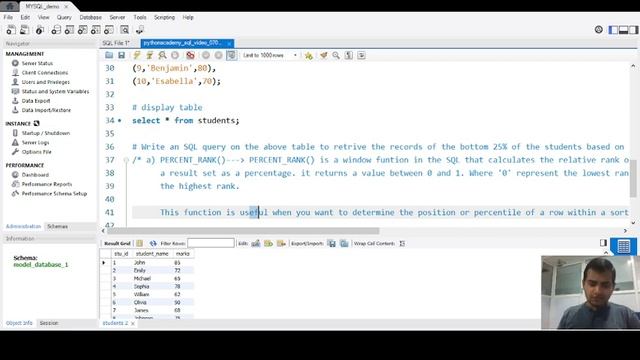Screen dimensions: 640x360
Task: Click editor horizontal scrollbar thumb
Action: point(243,231)
